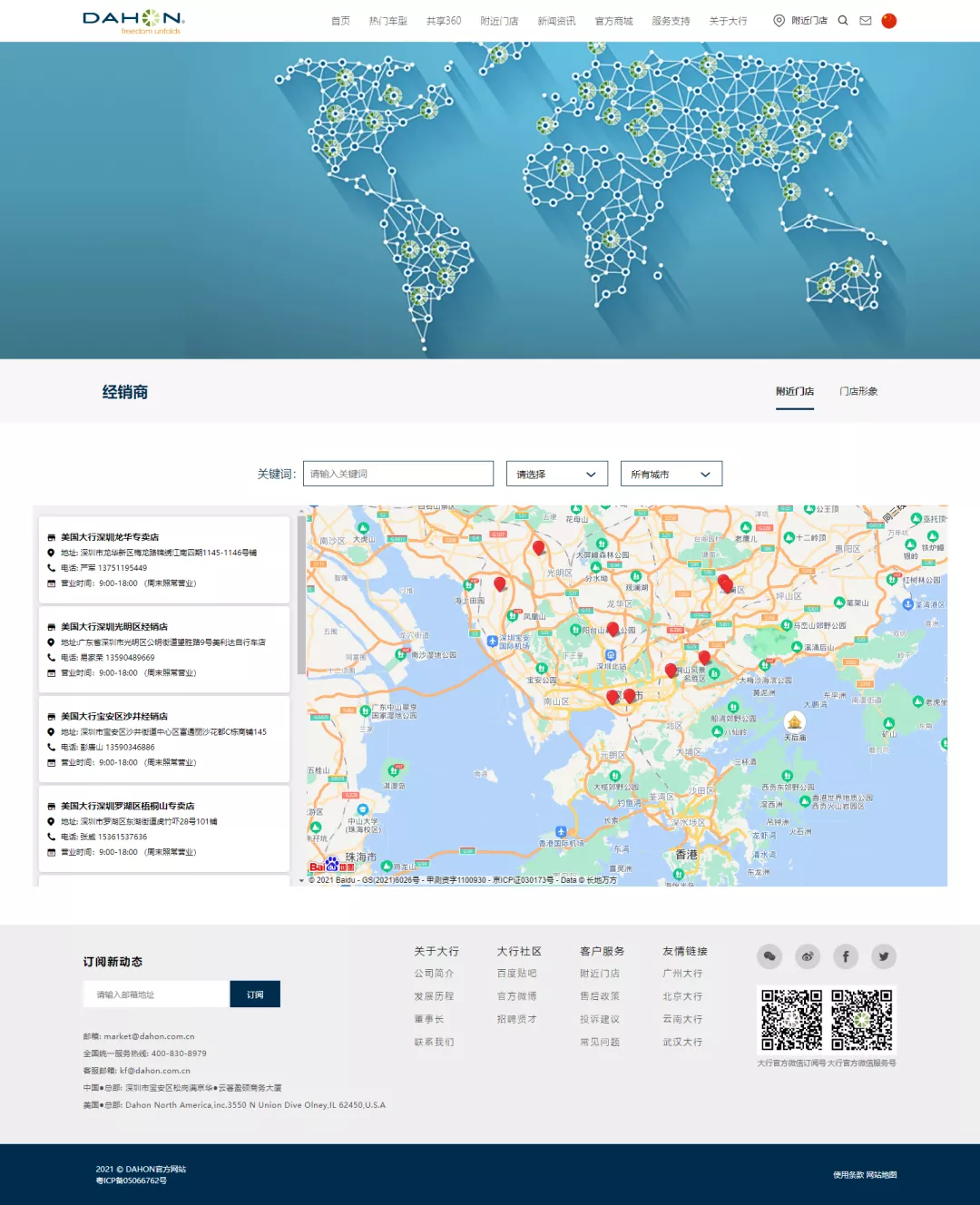Screen dimensions: 980x1205
Task: Click the newsletter email address field
Action: tap(156, 994)
